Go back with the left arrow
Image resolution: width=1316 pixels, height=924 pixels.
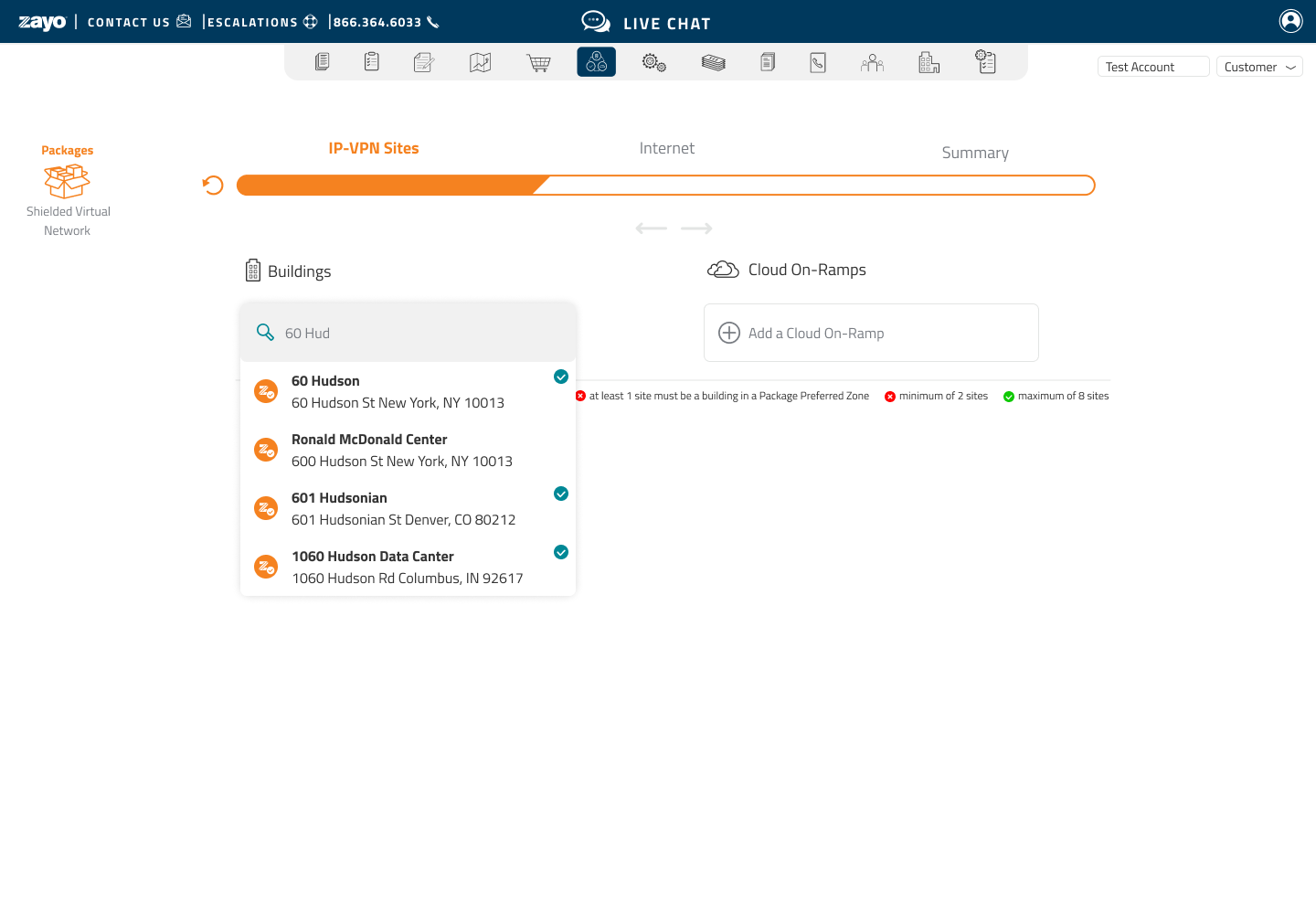[652, 228]
